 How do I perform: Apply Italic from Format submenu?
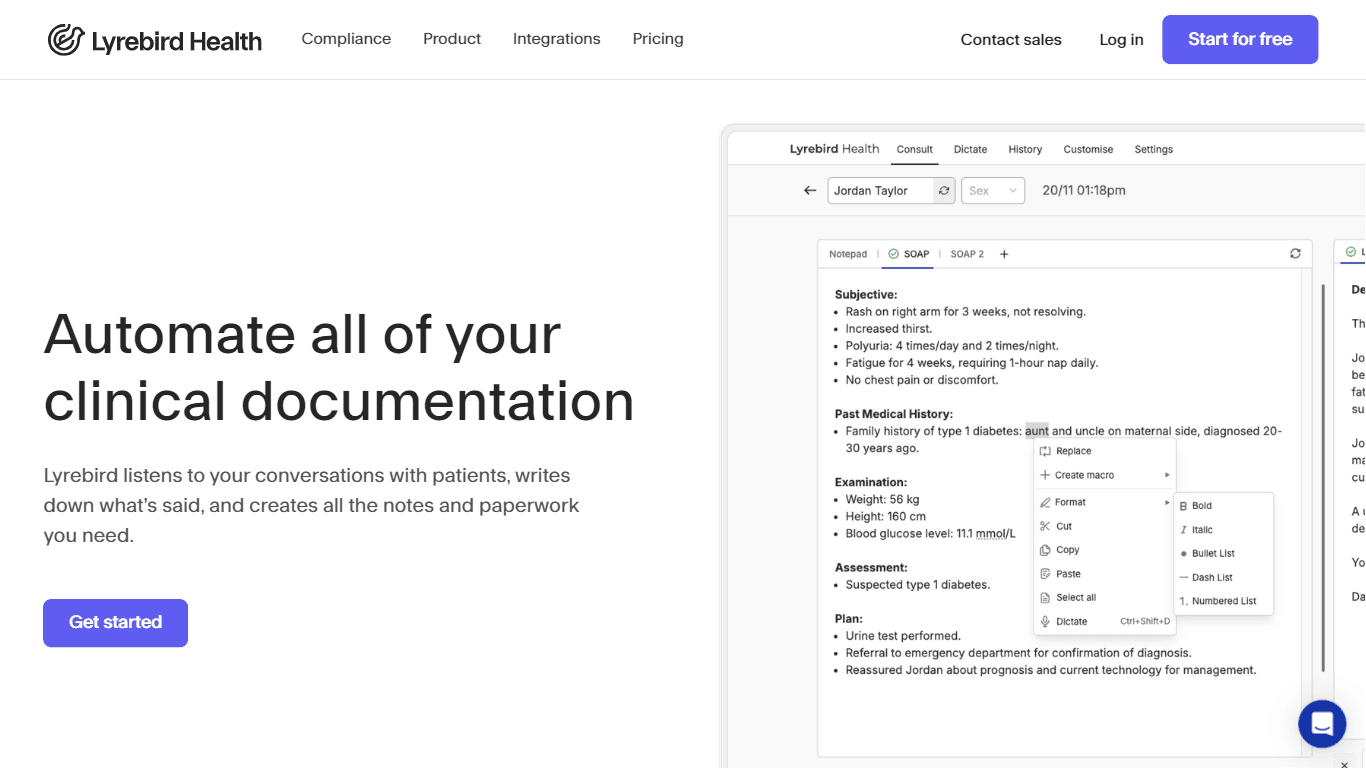pos(1223,530)
